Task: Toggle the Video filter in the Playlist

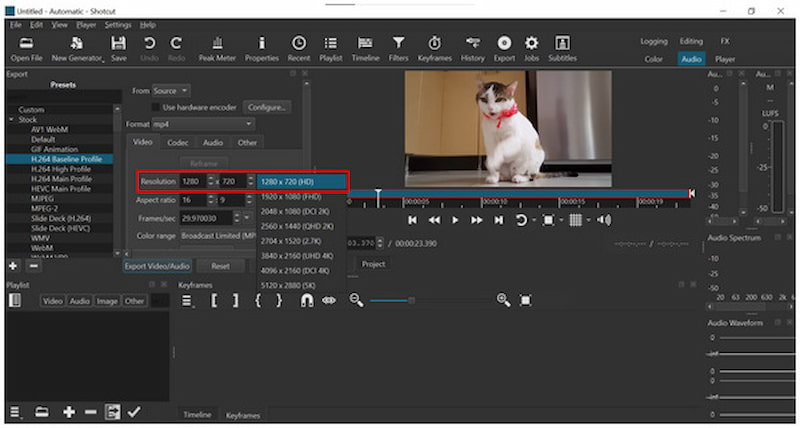Action: pos(52,300)
